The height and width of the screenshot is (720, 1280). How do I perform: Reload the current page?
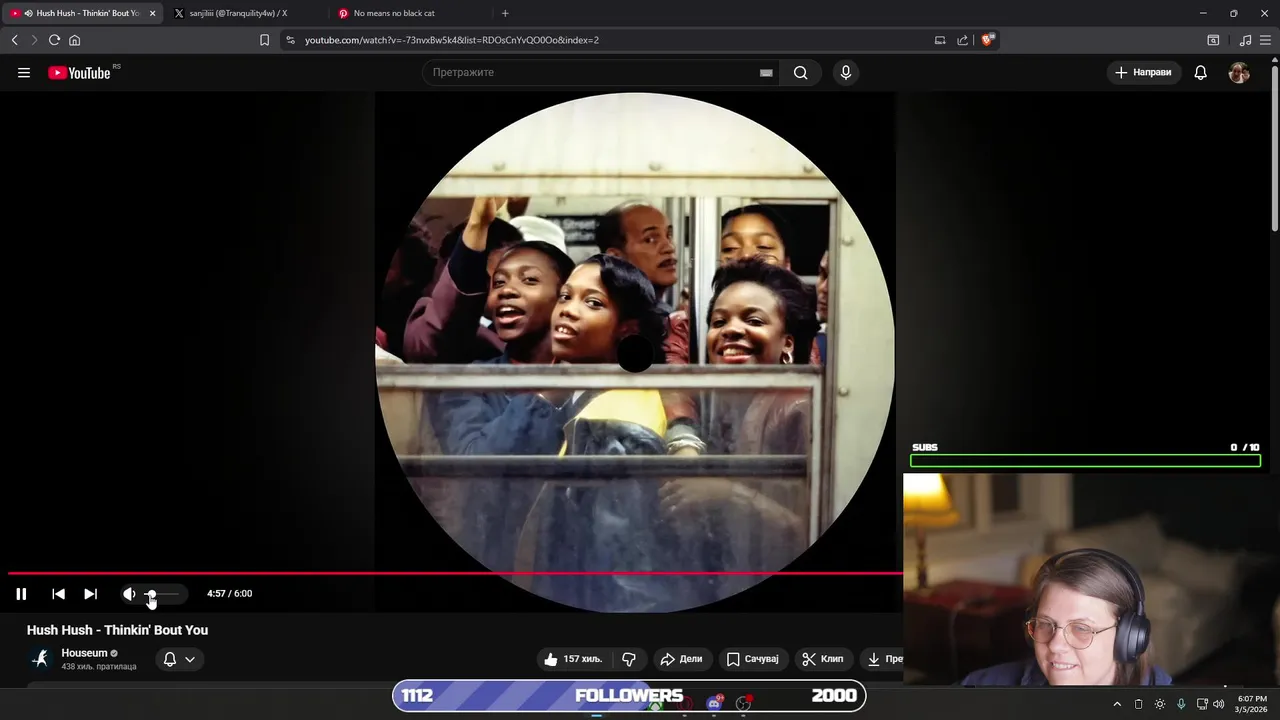pos(54,40)
